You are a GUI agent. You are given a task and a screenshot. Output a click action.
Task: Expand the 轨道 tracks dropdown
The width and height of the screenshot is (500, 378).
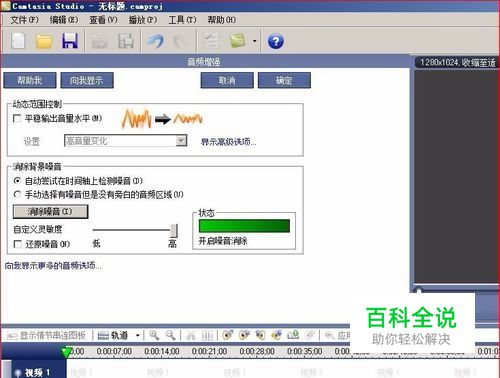point(137,335)
